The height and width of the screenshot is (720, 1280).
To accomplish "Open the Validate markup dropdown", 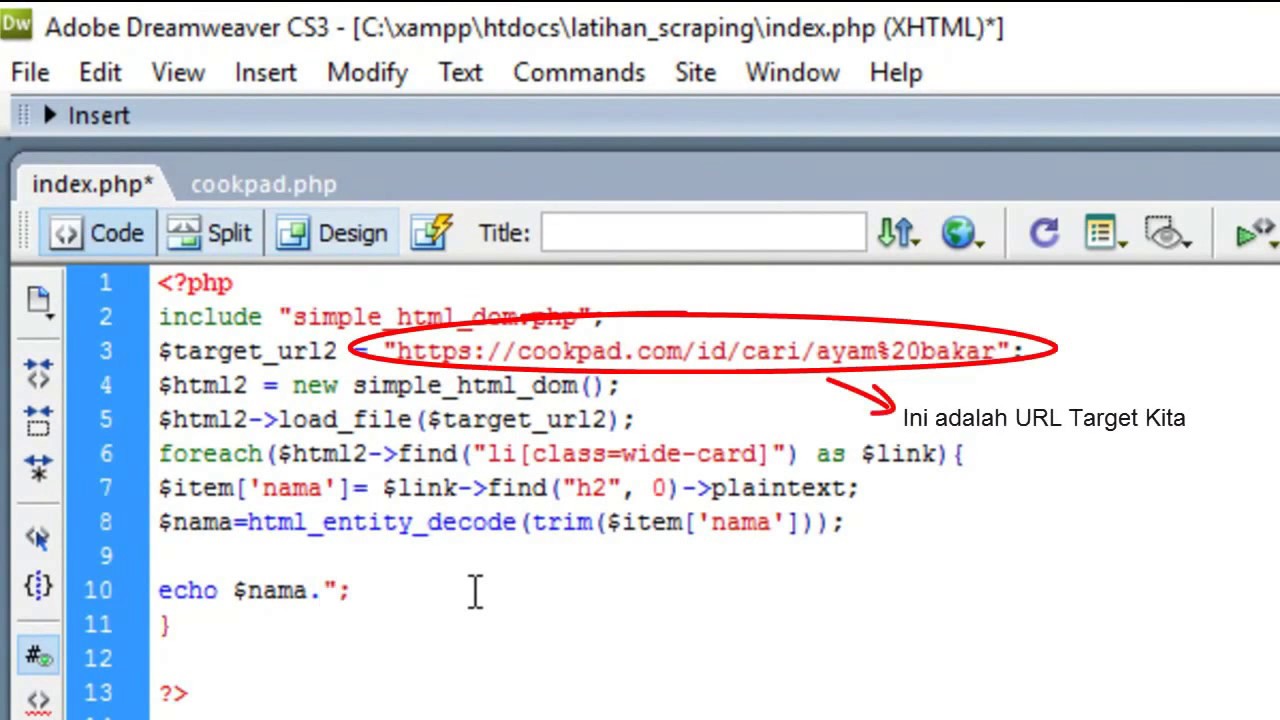I will [1256, 233].
